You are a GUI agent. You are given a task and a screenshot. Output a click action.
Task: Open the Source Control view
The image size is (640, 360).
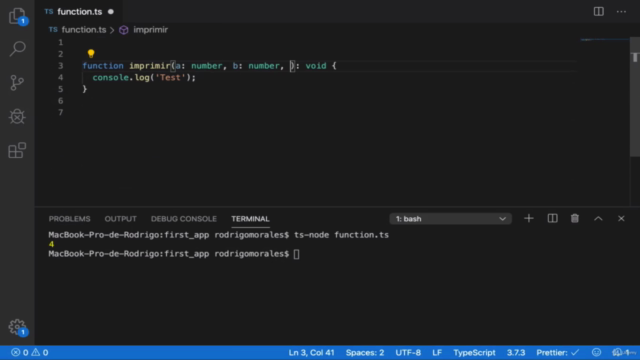17,83
